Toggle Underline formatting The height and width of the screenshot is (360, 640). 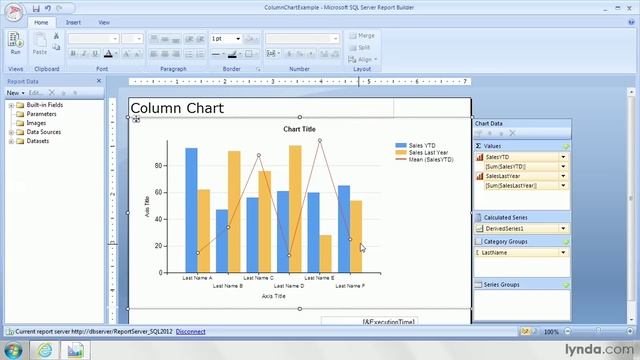point(95,53)
